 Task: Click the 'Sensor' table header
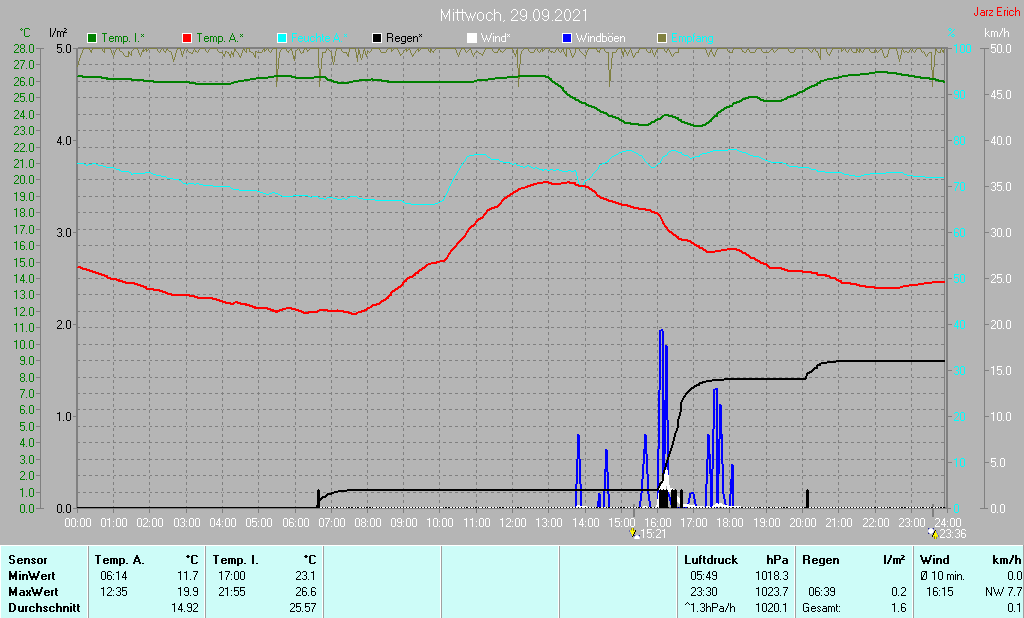coord(28,560)
